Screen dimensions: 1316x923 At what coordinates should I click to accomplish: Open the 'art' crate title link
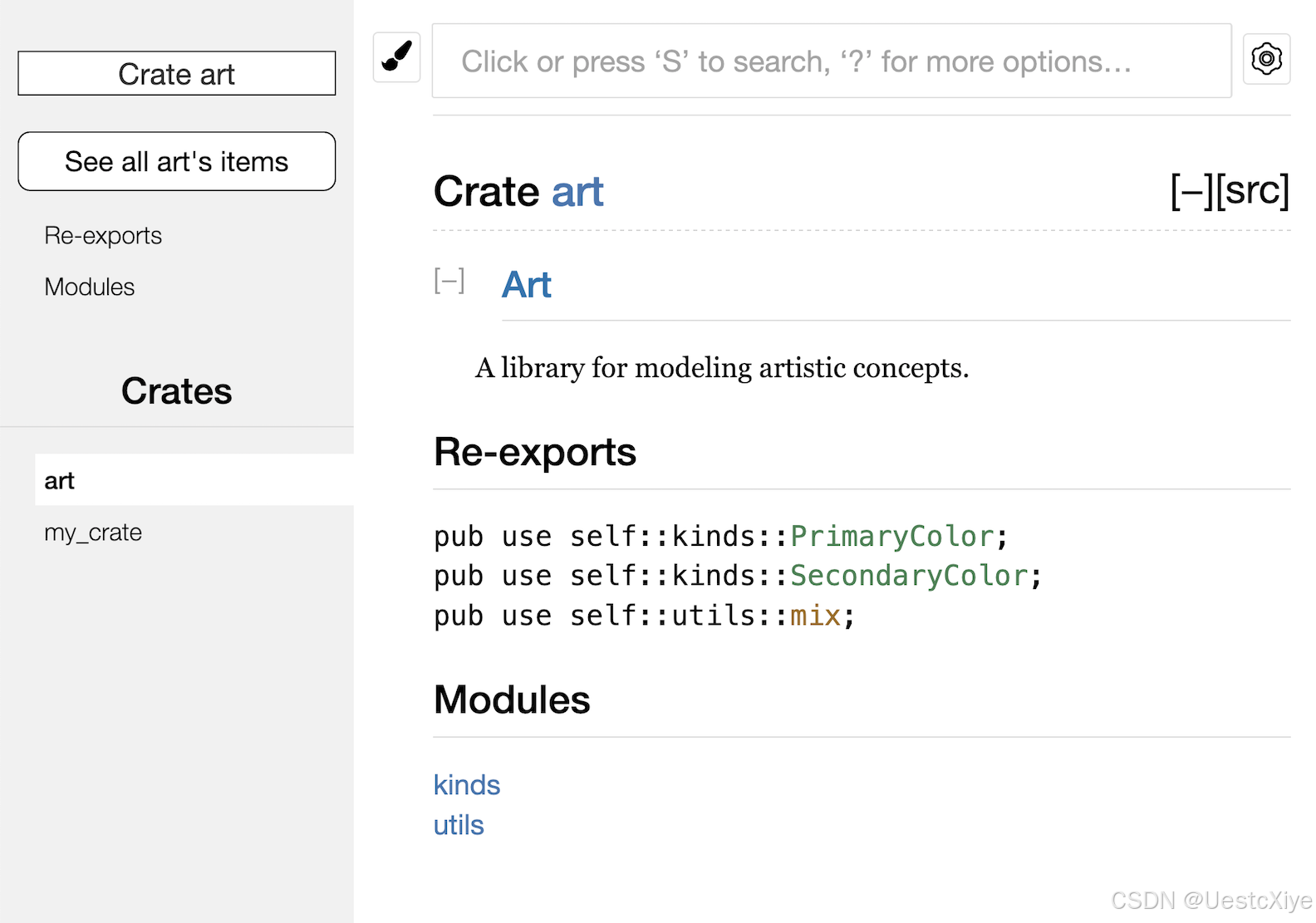pos(577,192)
